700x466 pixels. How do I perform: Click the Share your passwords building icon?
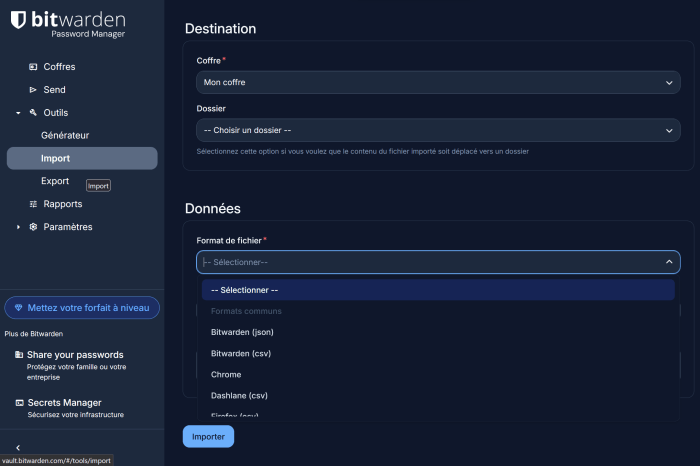pyautogui.click(x=19, y=355)
